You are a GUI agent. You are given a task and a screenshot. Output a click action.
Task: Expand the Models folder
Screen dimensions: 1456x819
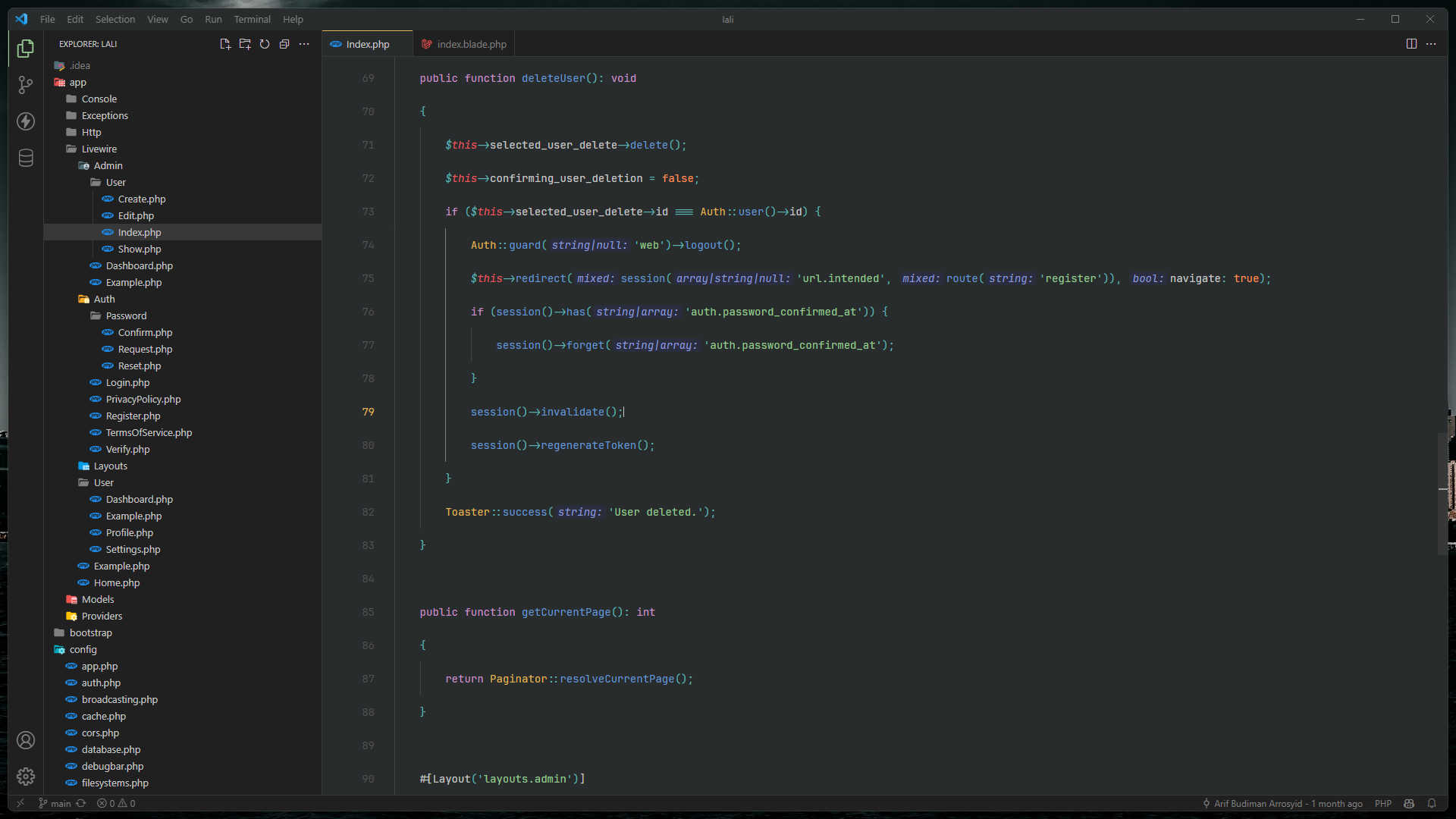pos(97,599)
